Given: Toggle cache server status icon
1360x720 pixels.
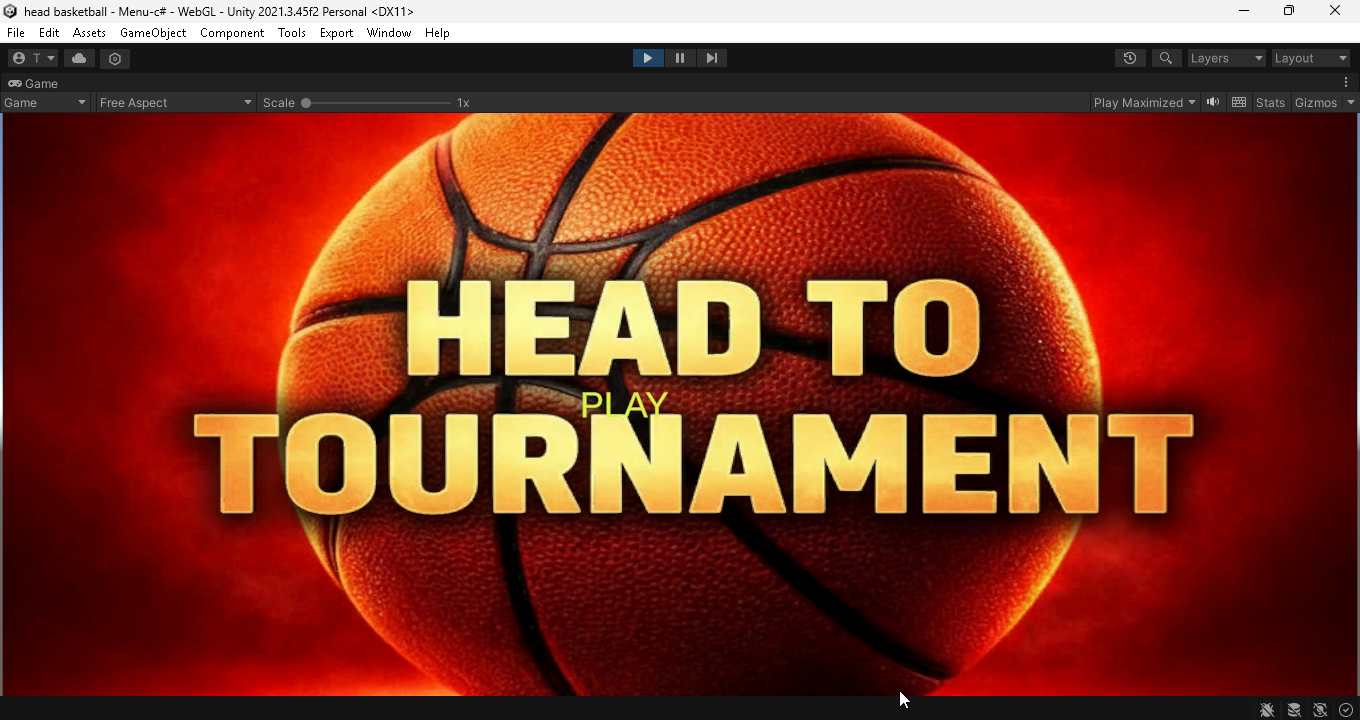Looking at the screenshot, I should tap(1294, 710).
